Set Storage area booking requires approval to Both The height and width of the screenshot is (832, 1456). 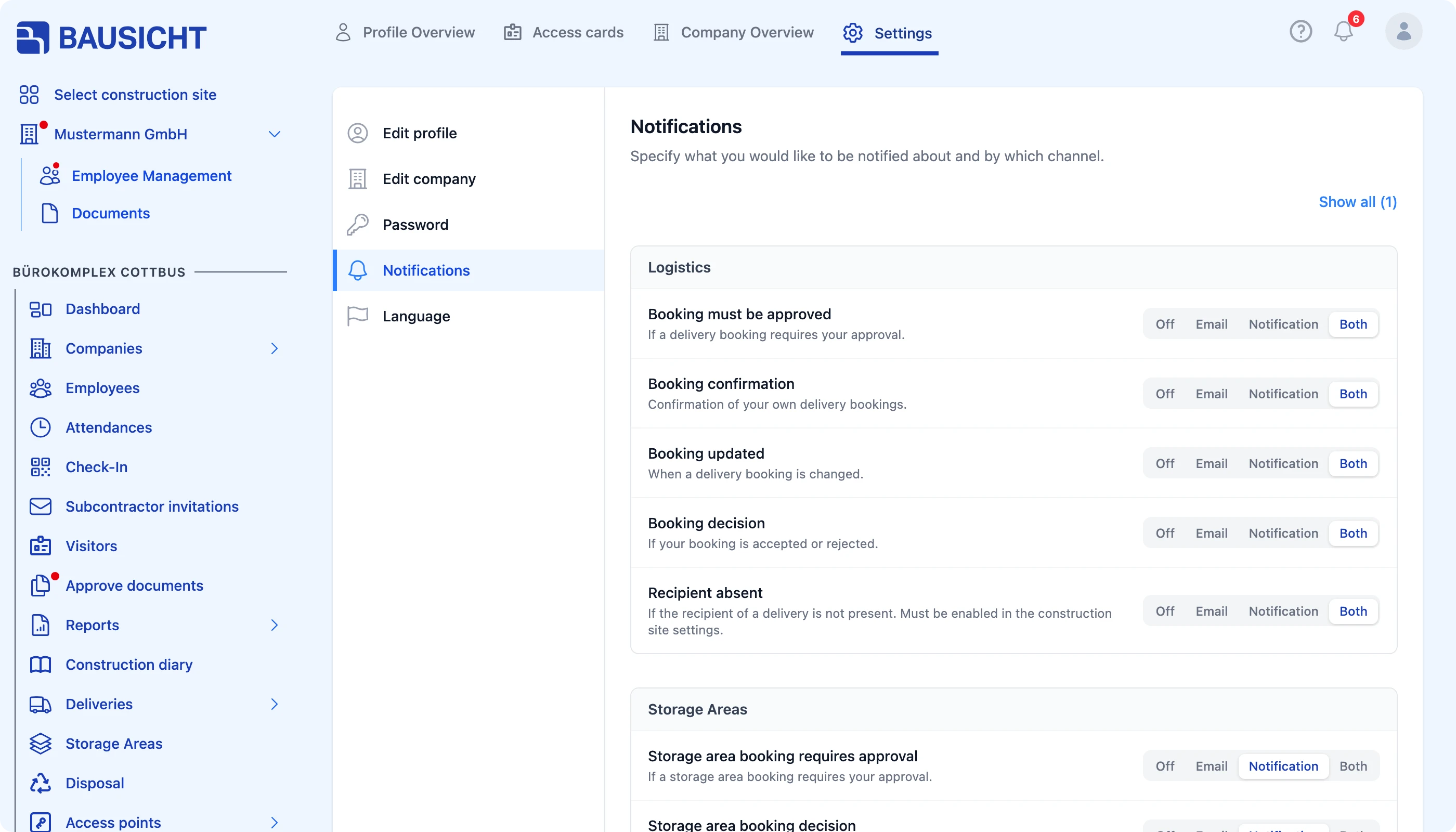tap(1353, 766)
